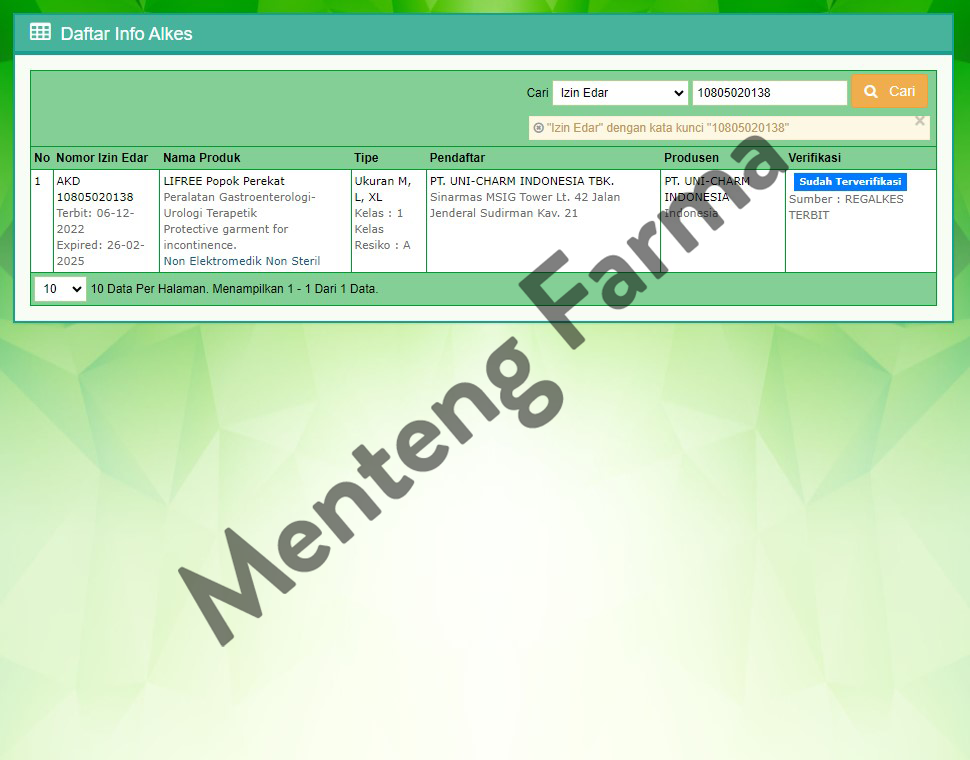Click the registration number "AKD 10805020138"
The width and height of the screenshot is (970, 760).
tap(94, 189)
